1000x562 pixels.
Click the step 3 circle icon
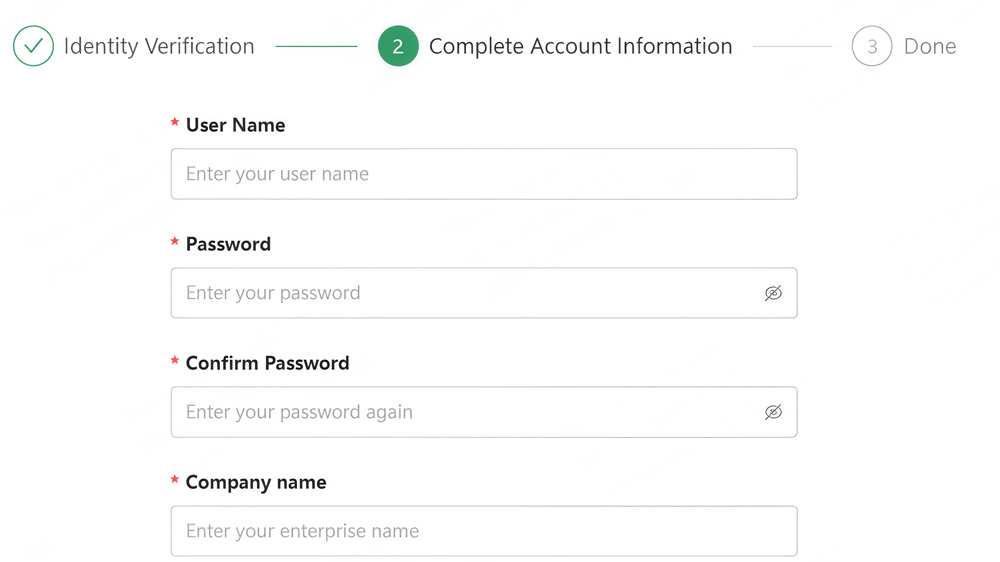pos(872,46)
